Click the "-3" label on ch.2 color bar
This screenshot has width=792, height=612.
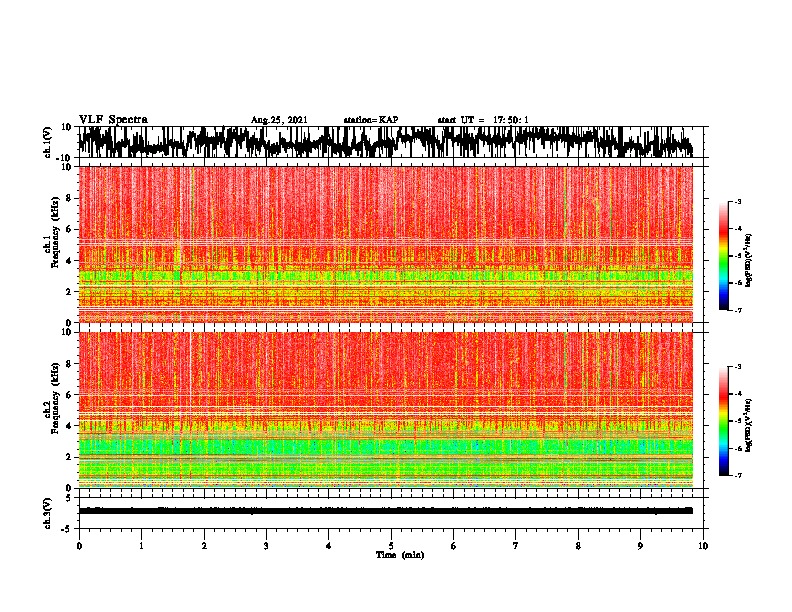[737, 367]
